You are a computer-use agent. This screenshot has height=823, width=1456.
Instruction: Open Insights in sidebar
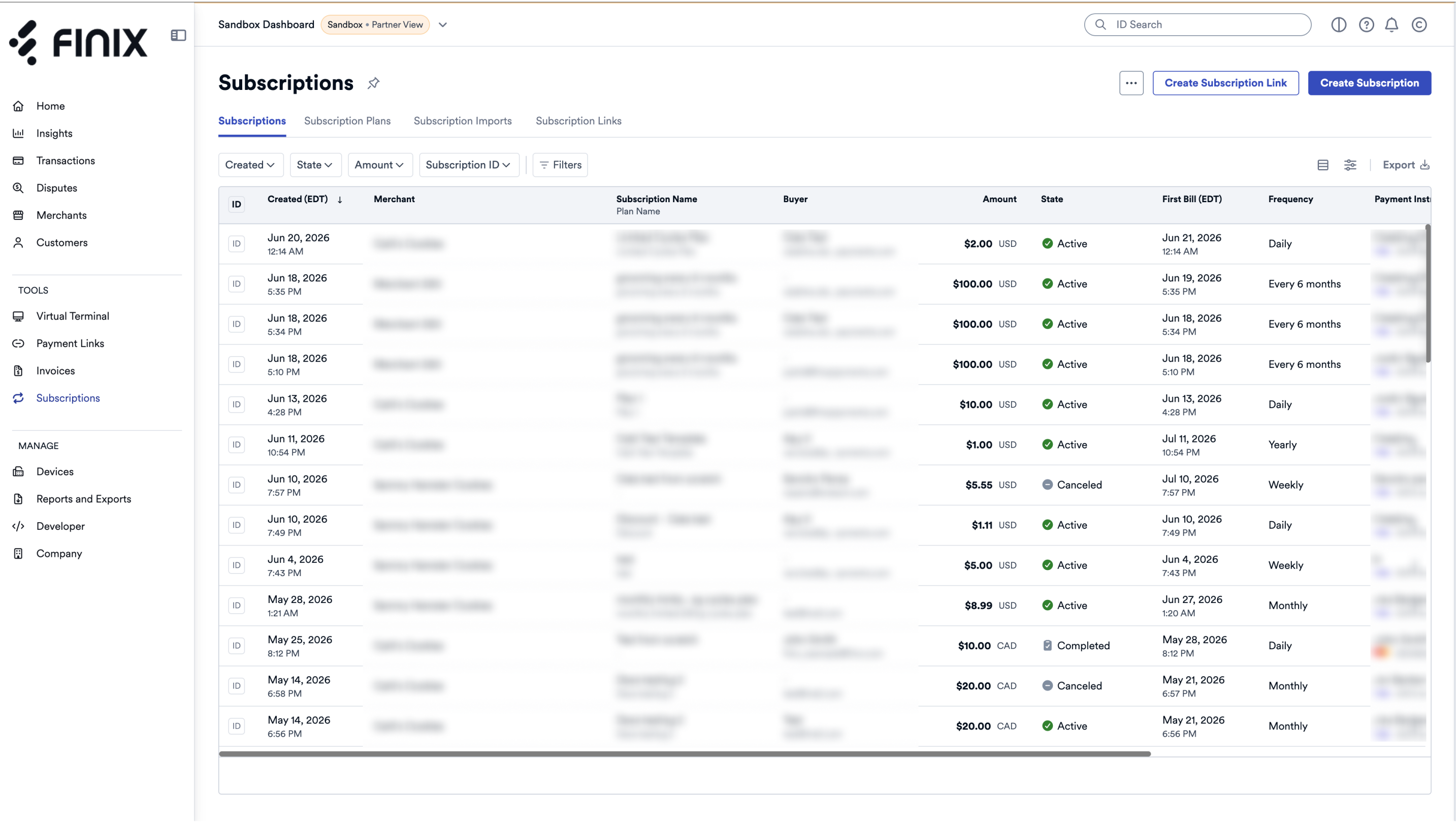pos(54,134)
